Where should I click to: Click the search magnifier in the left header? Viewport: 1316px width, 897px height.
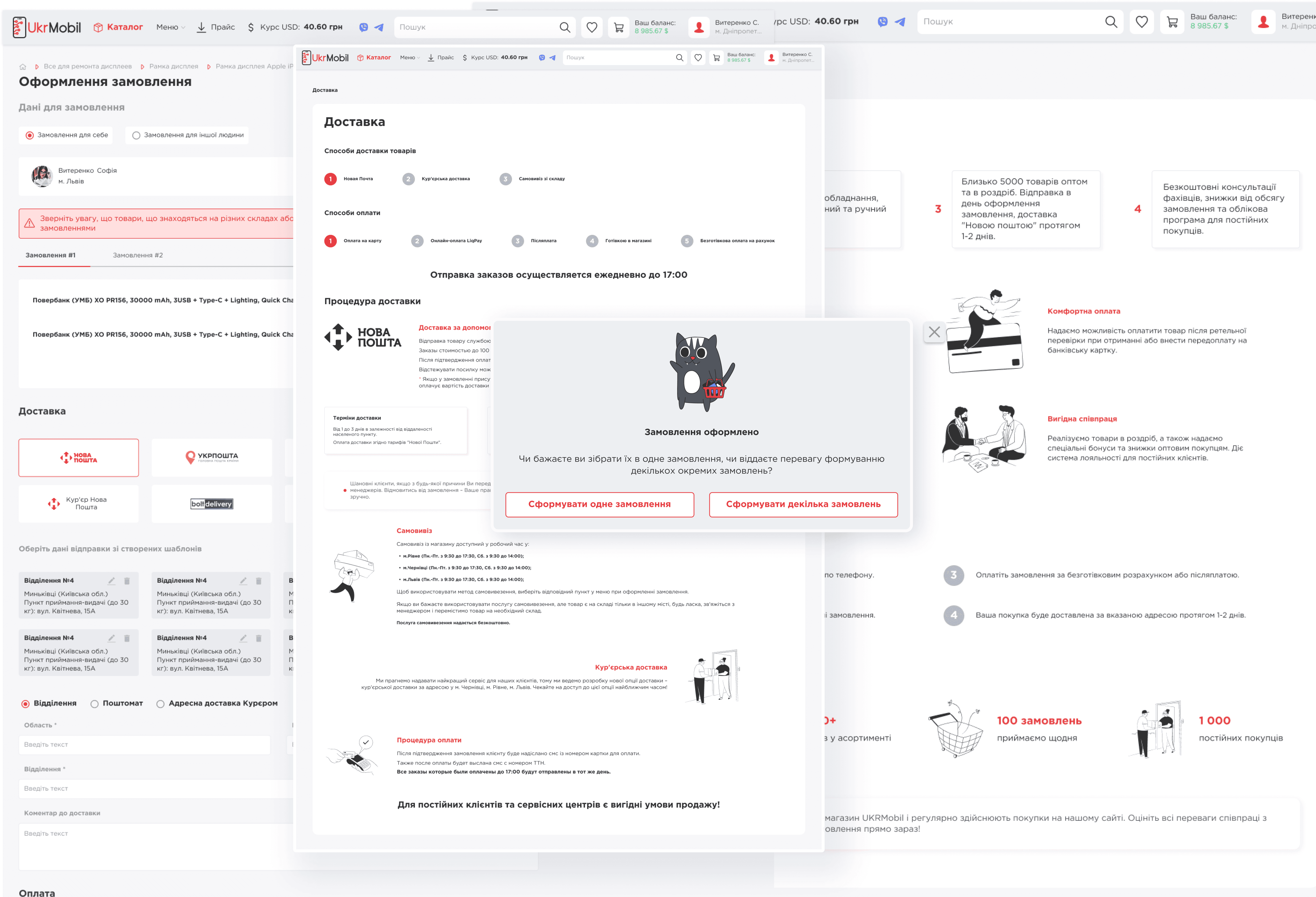(565, 27)
